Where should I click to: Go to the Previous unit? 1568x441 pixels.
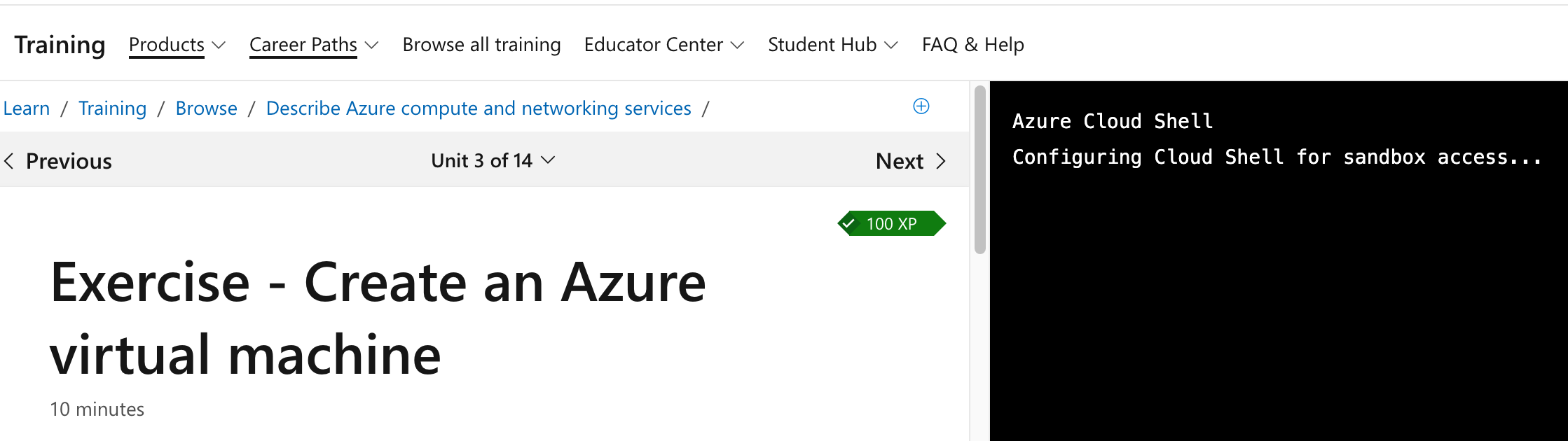[58, 161]
